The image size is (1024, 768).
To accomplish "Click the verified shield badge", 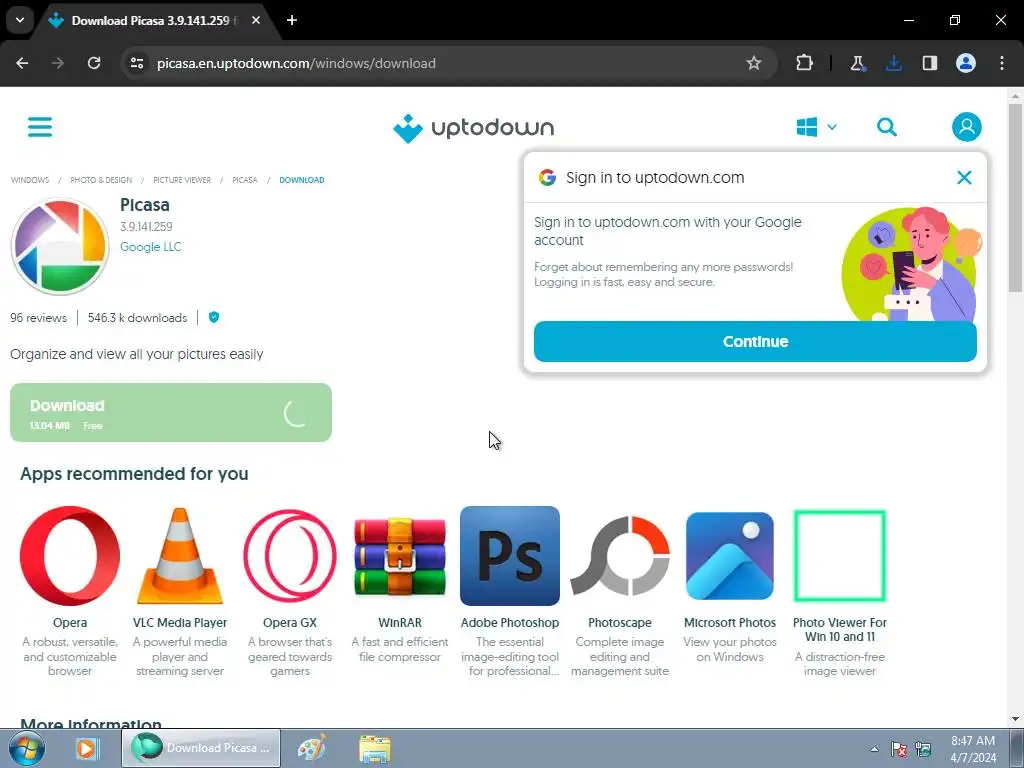I will pos(214,317).
